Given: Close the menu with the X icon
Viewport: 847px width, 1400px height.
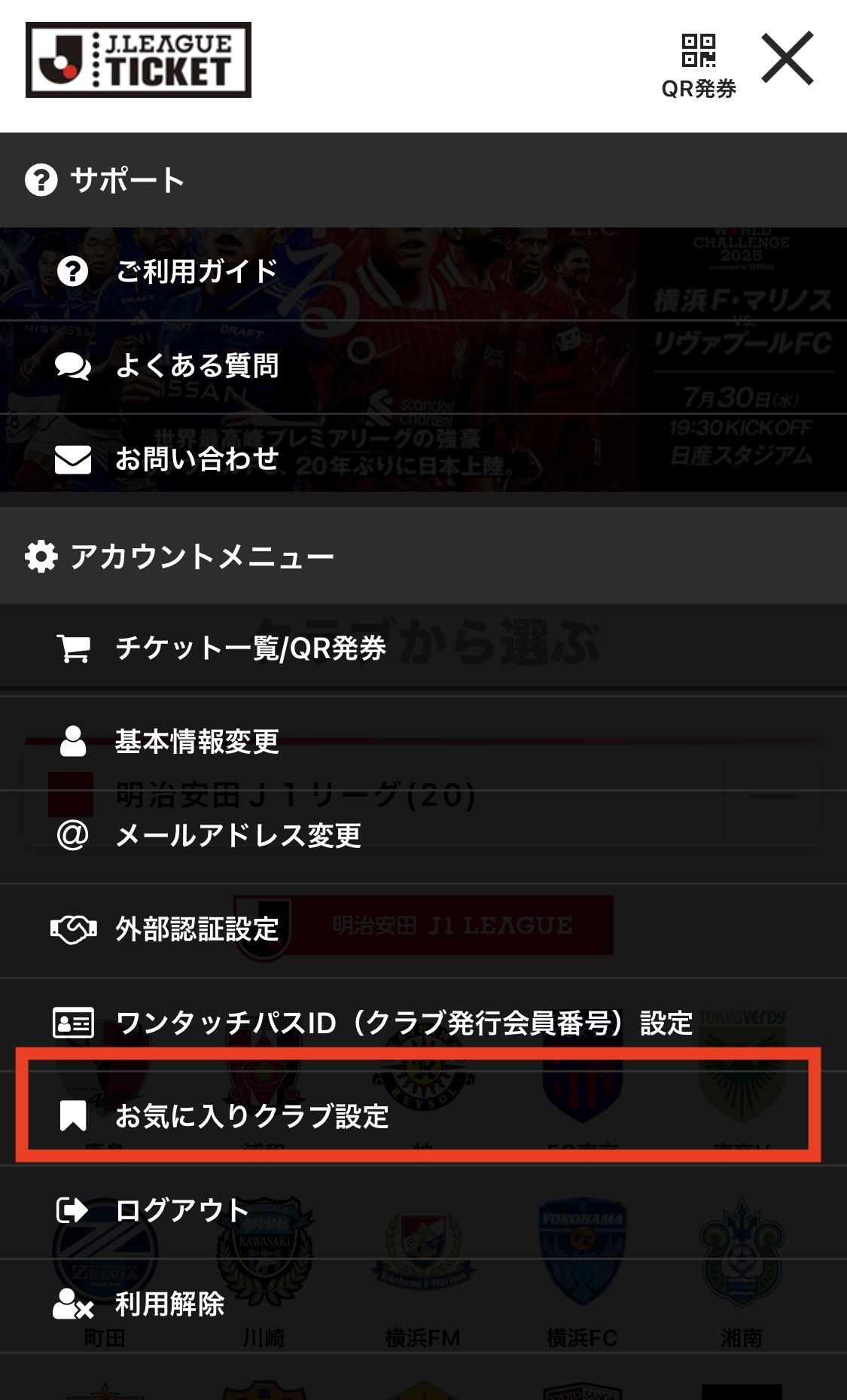Looking at the screenshot, I should point(788,58).
